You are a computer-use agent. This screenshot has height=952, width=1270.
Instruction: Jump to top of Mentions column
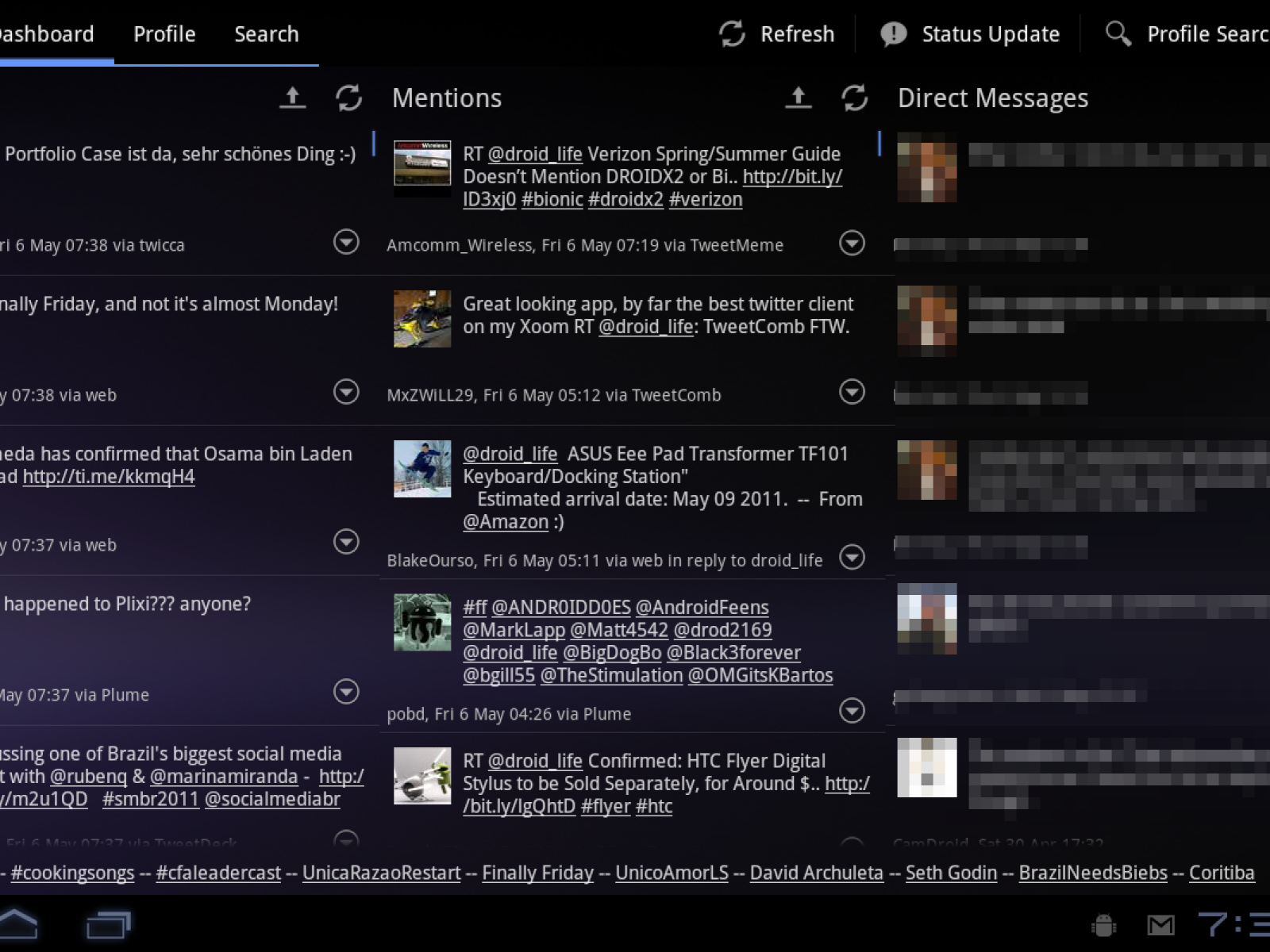pos(798,98)
